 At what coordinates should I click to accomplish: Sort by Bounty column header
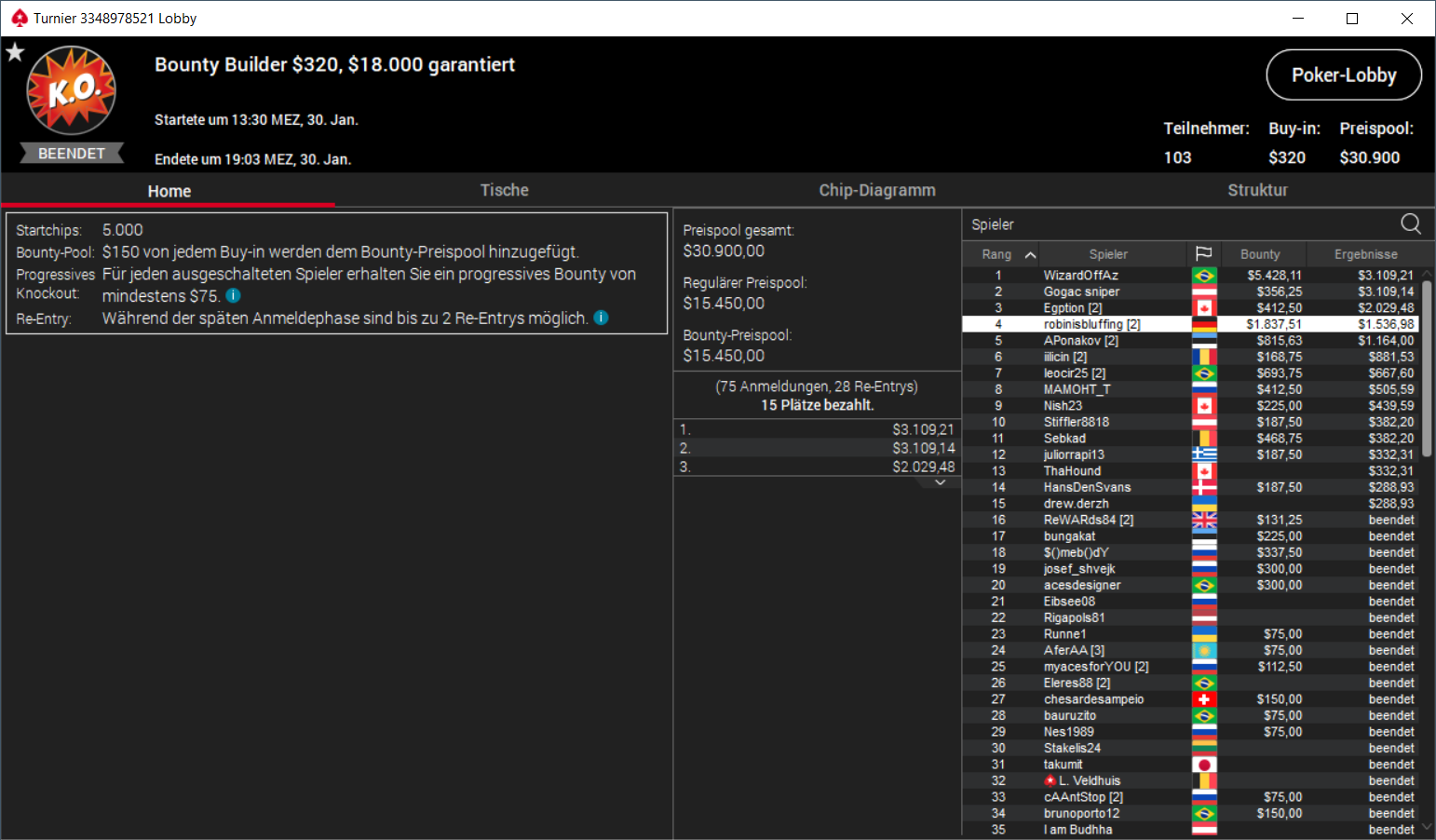pos(1260,254)
